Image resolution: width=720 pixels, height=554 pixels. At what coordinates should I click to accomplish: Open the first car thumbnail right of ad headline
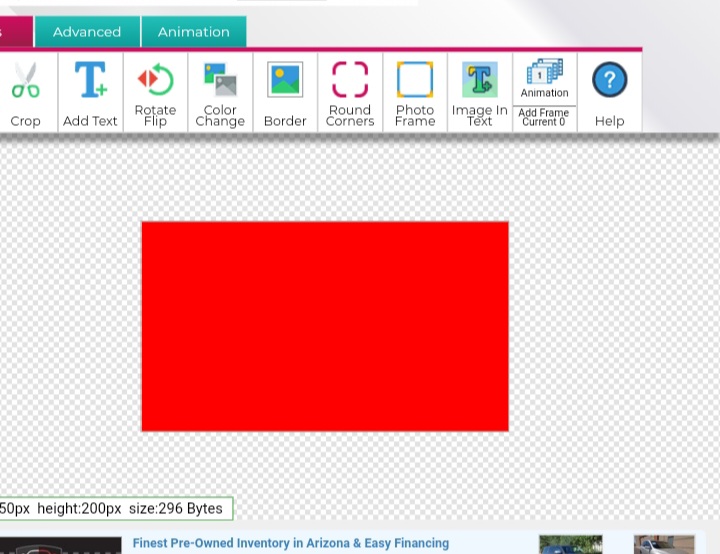point(570,545)
